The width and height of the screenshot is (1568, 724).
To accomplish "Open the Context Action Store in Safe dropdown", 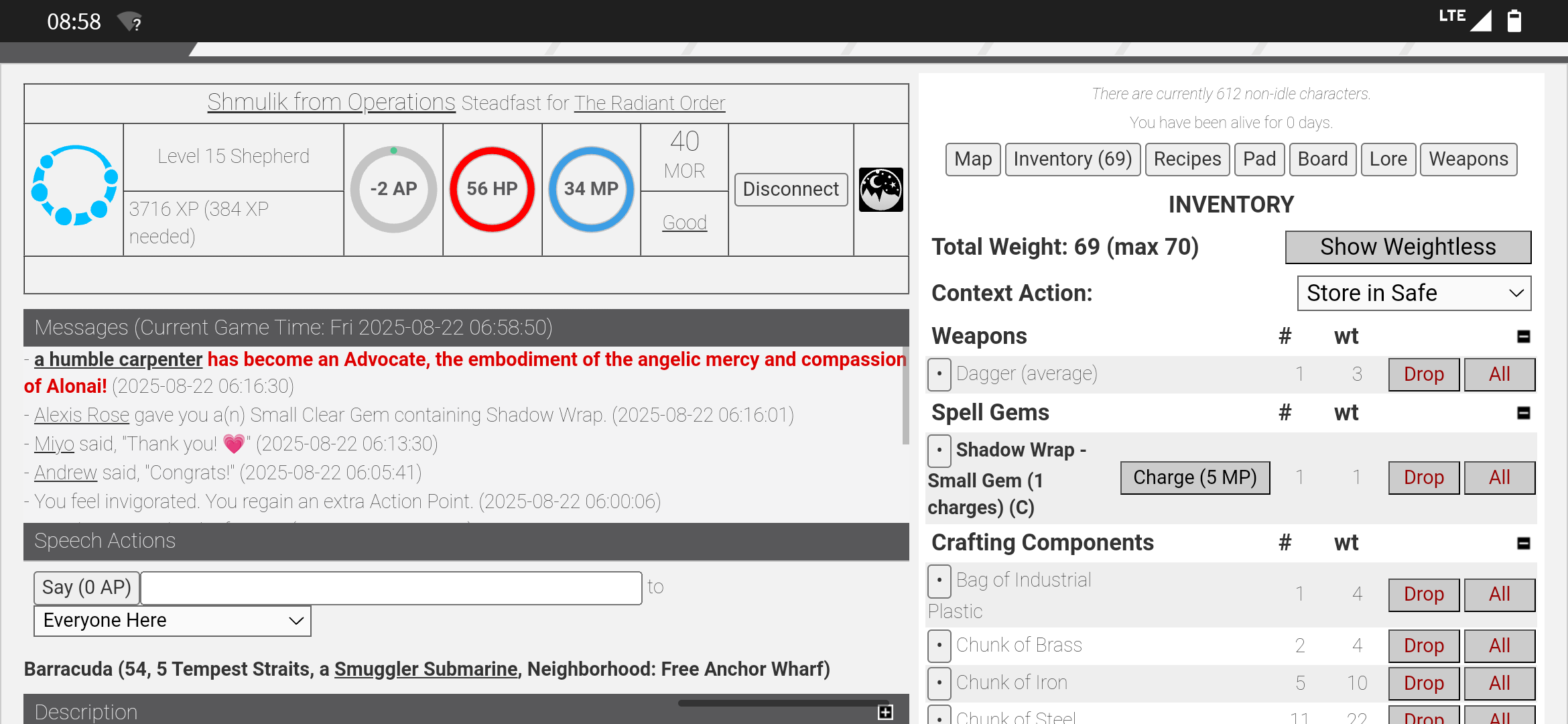I will click(1414, 294).
